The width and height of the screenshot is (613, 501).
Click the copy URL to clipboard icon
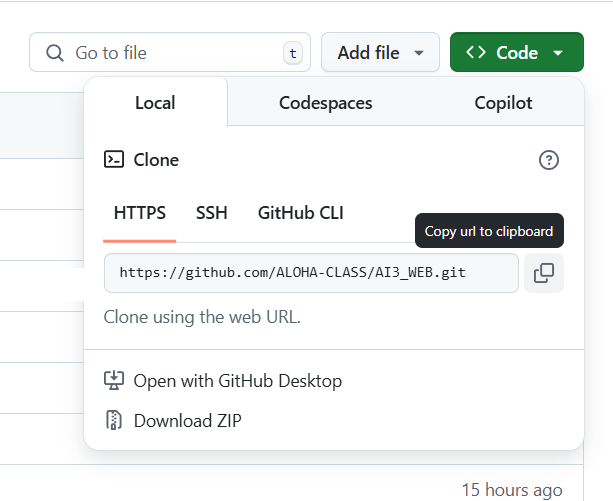point(543,273)
